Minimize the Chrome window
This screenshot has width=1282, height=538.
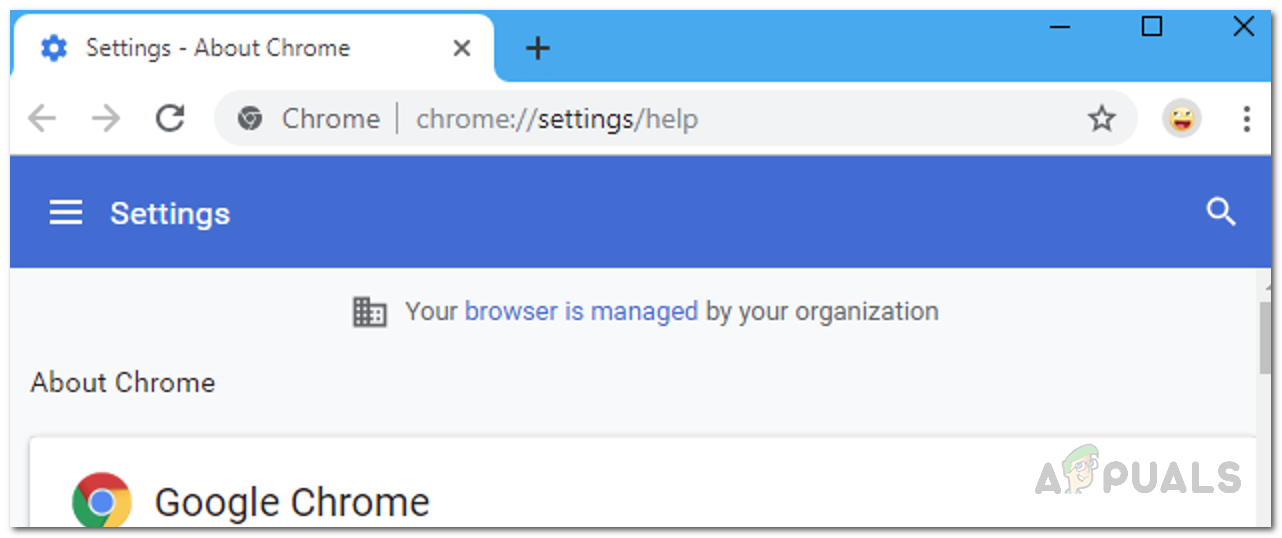(x=1061, y=27)
